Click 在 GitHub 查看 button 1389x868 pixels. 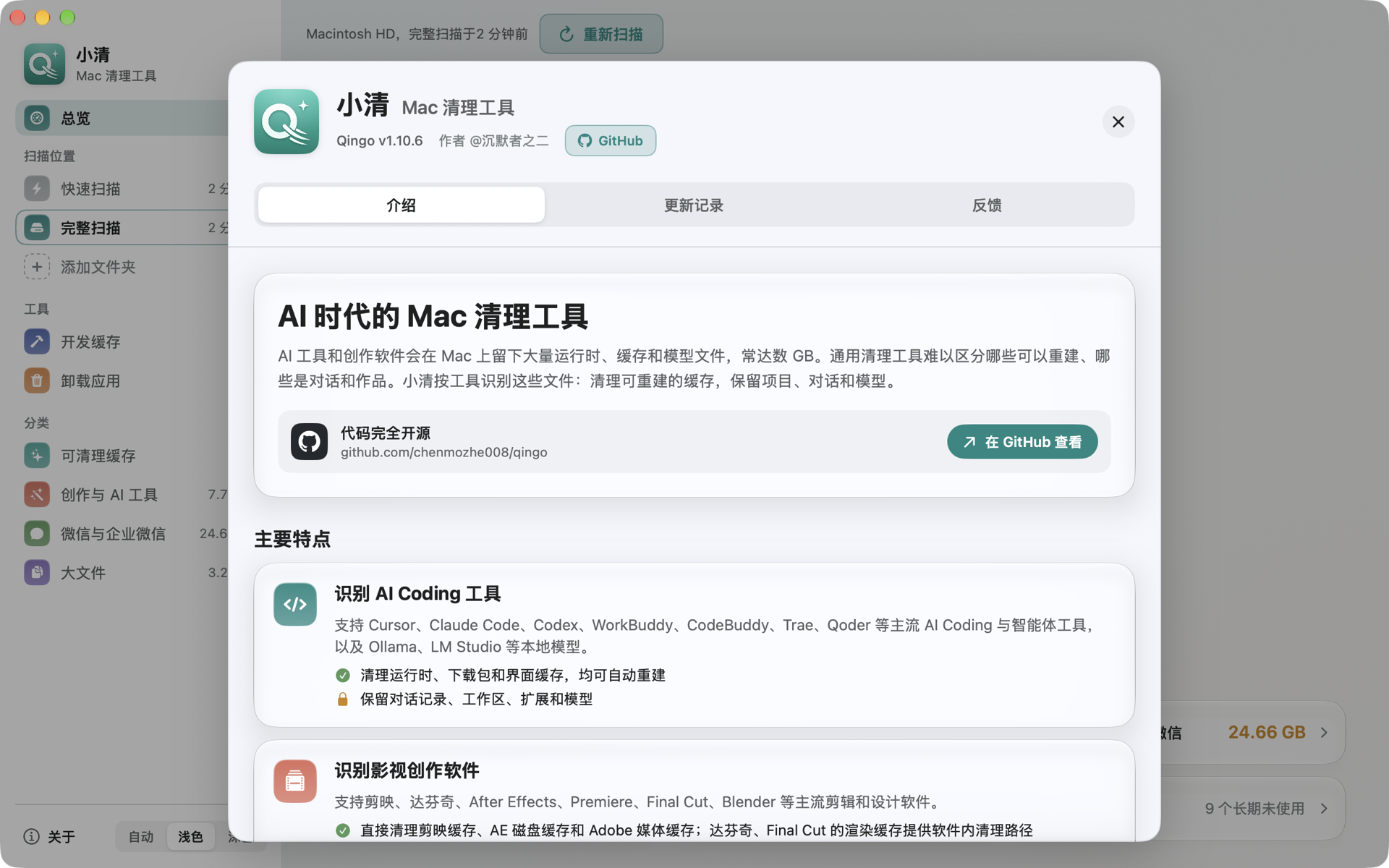click(1022, 441)
